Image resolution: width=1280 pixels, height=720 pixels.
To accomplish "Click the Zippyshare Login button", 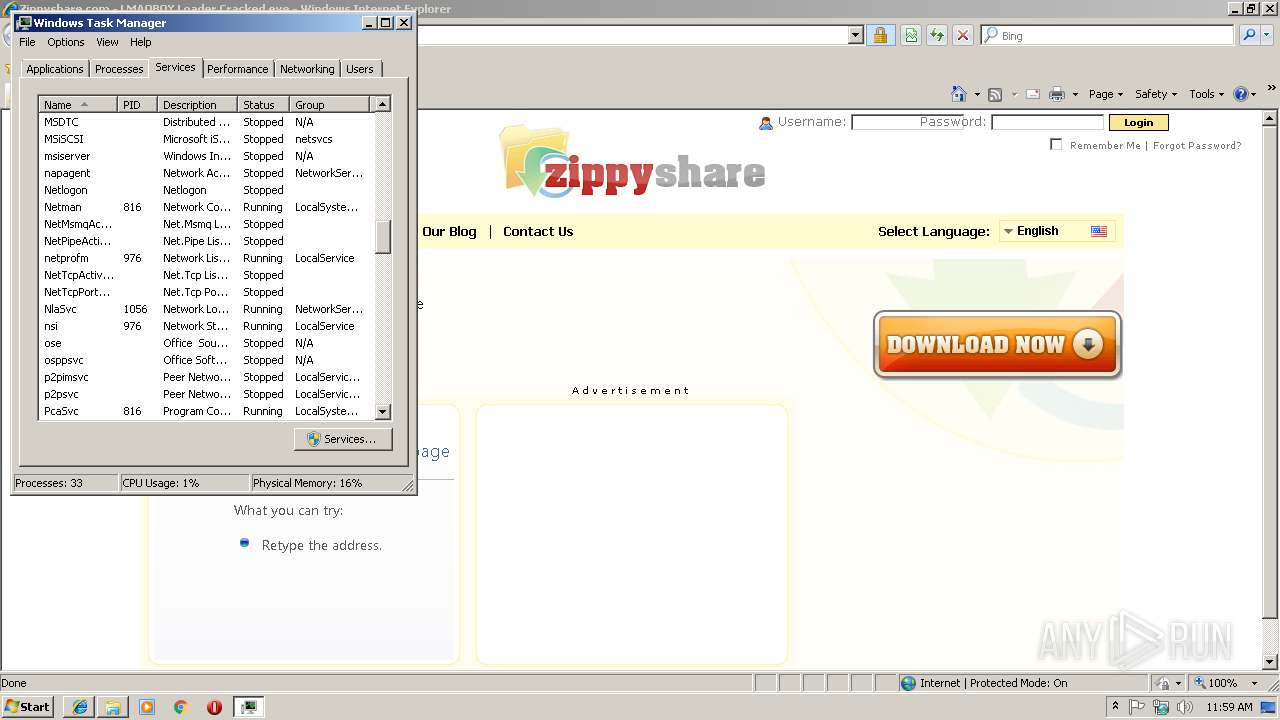I will (x=1138, y=122).
